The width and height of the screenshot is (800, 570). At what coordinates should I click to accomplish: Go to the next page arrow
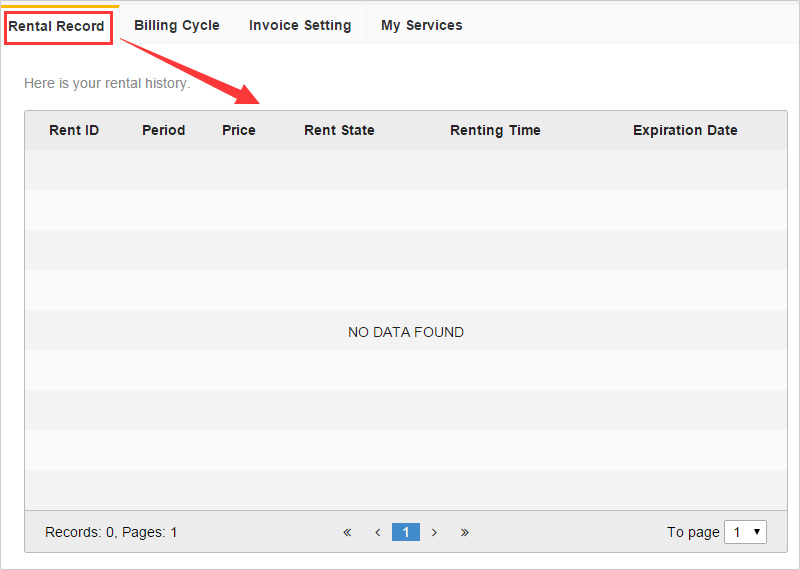click(x=434, y=532)
